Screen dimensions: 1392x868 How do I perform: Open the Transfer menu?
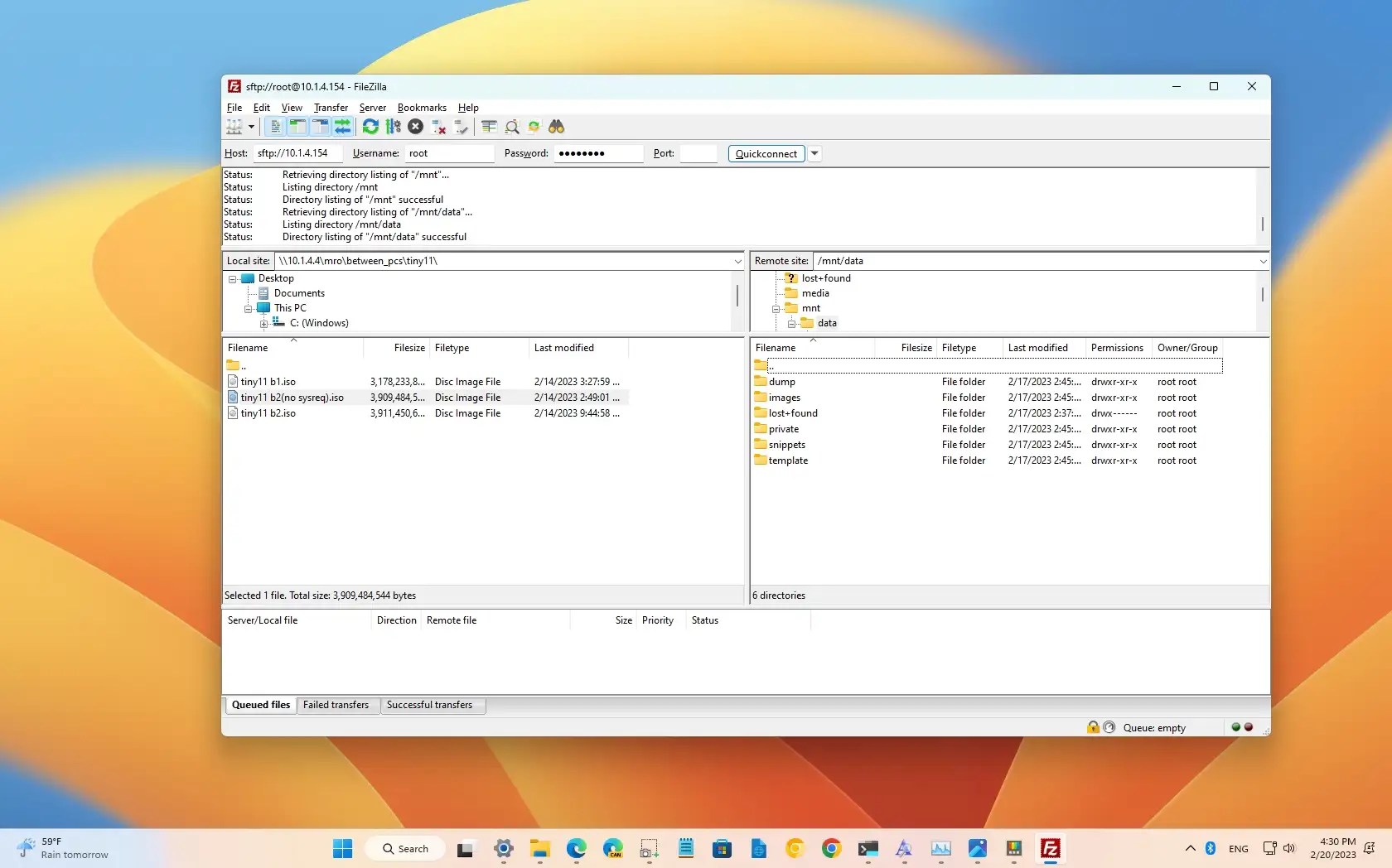330,107
